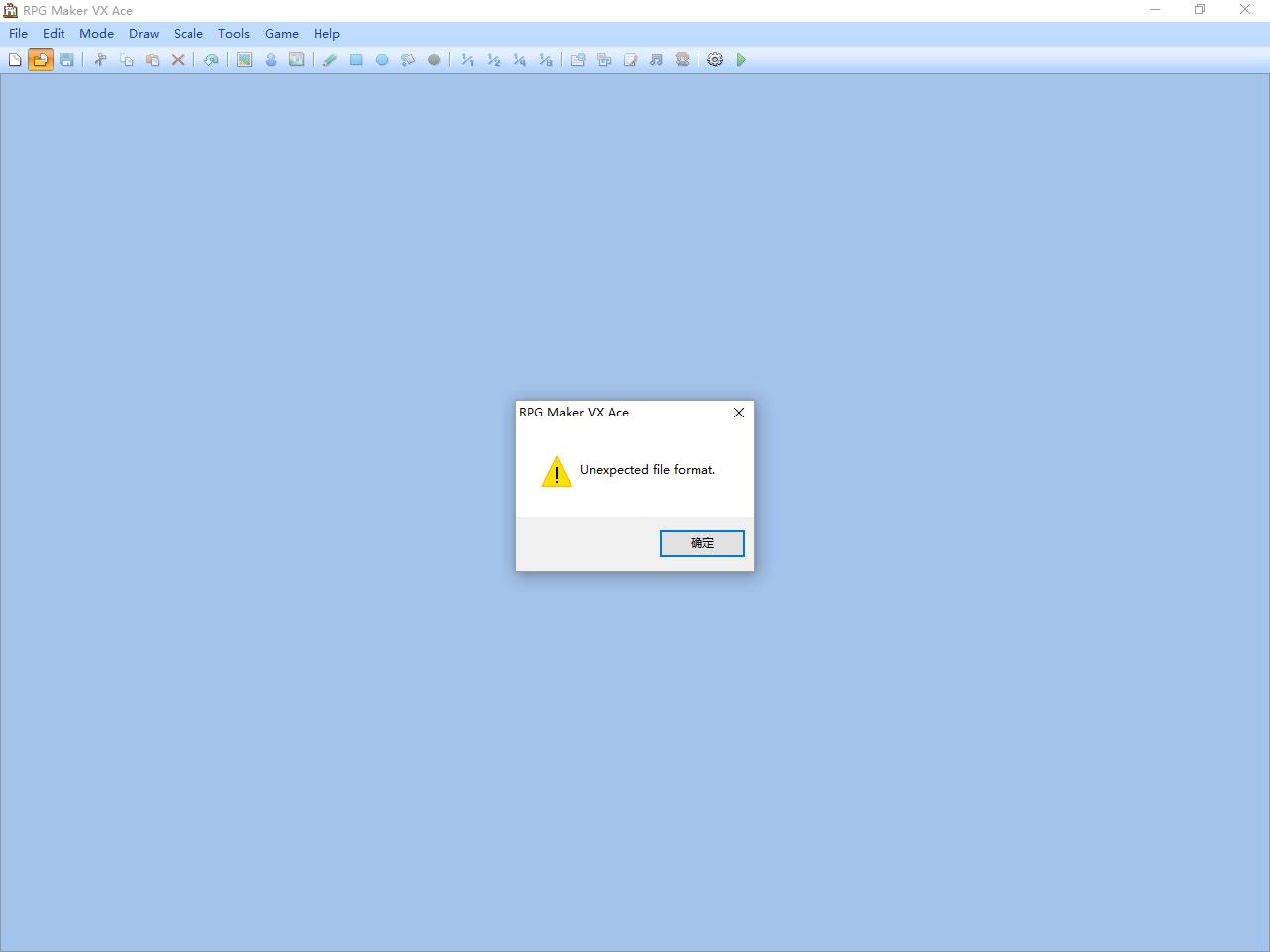The image size is (1270, 952).
Task: Confirm the error dialog with 确定 button
Action: [x=702, y=543]
